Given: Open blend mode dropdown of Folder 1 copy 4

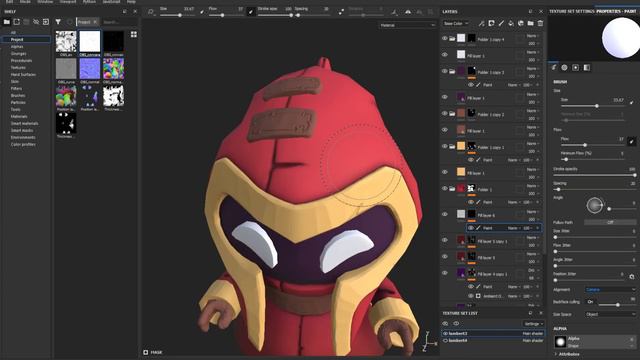Looking at the screenshot, I should [x=533, y=36].
